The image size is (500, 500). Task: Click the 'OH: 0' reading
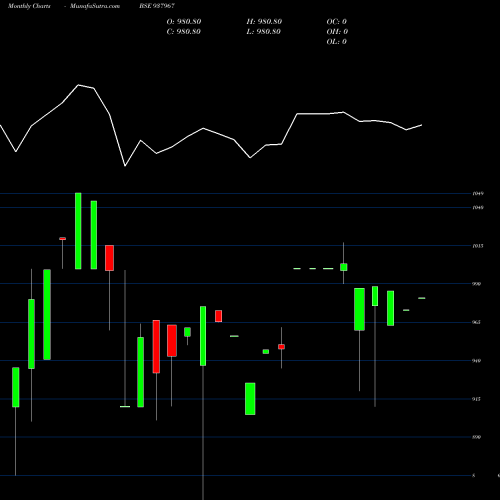[337, 32]
